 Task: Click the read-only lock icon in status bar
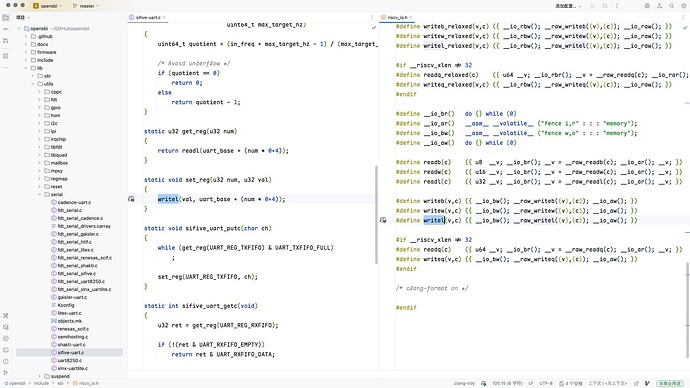(636, 384)
